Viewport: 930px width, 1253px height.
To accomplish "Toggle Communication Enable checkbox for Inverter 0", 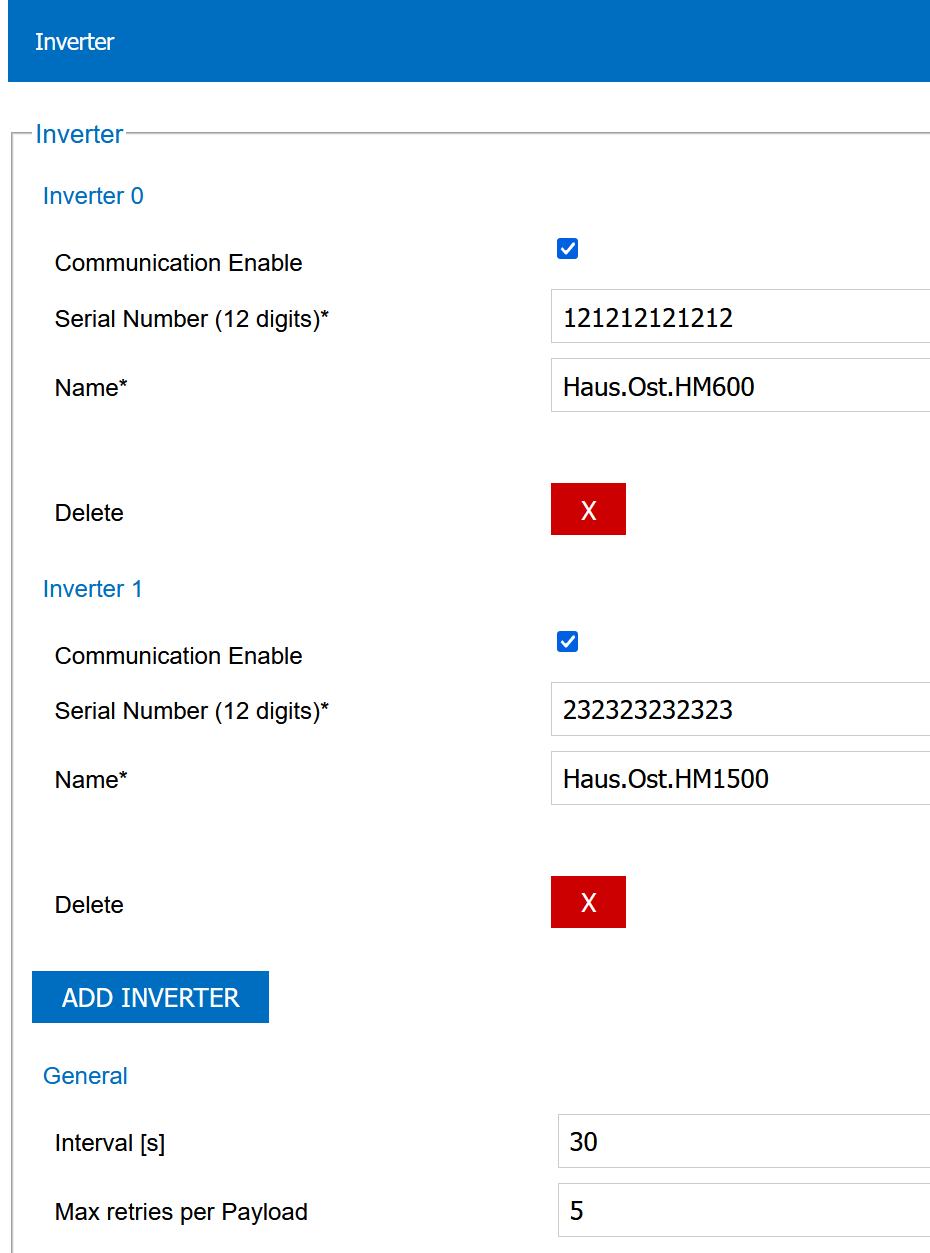I will point(567,249).
